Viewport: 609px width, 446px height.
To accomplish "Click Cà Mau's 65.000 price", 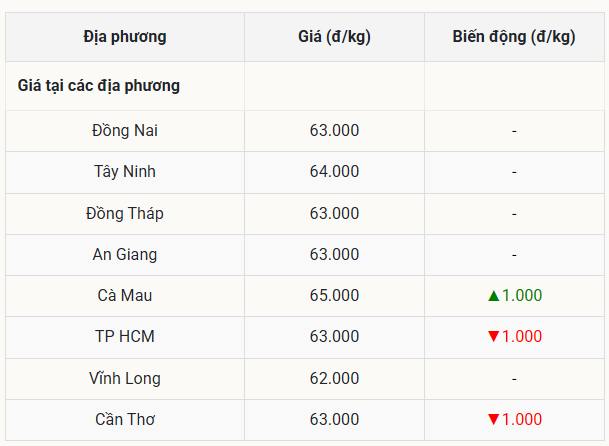I will pos(334,296).
